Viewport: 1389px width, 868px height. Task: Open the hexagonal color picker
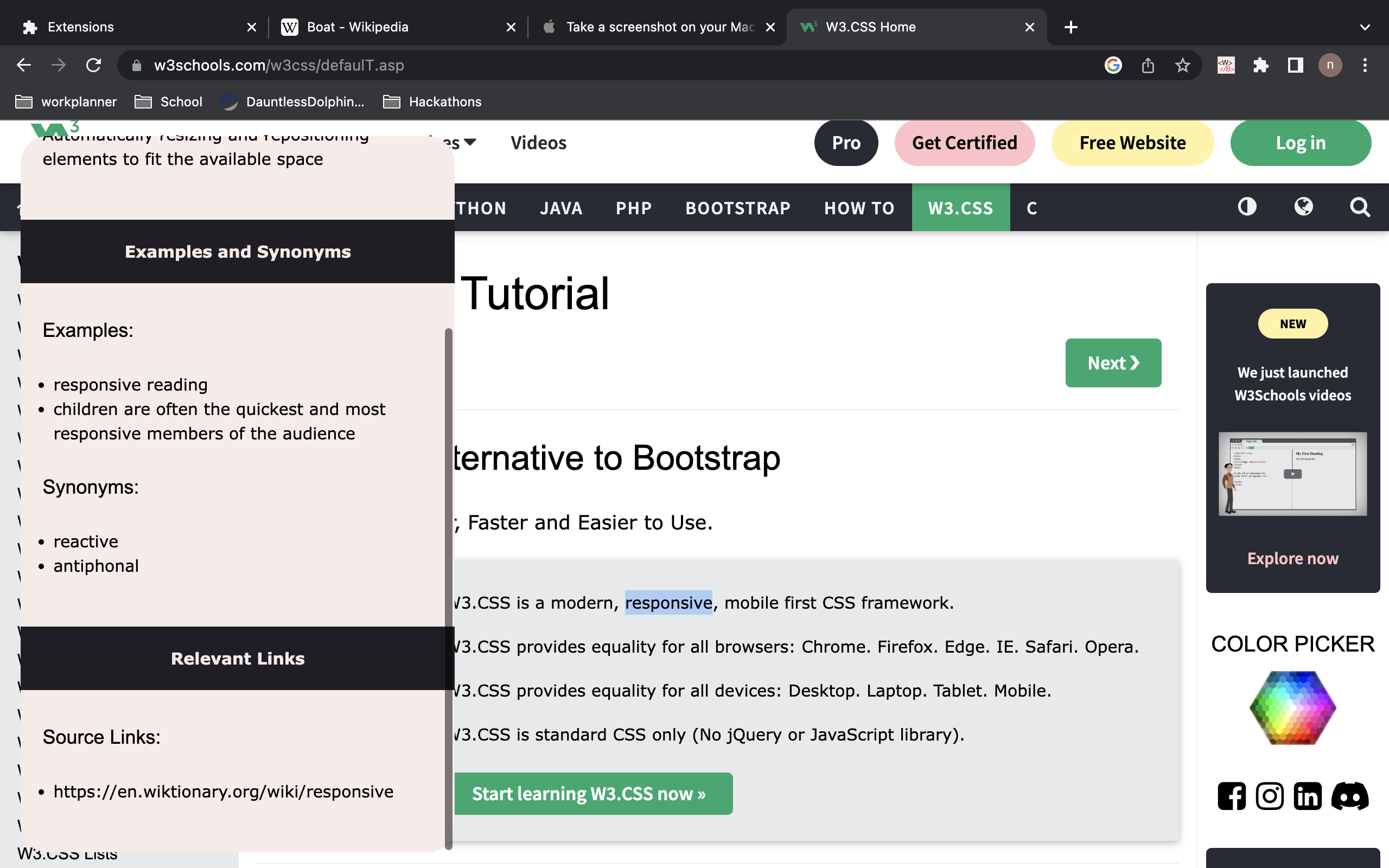click(x=1292, y=707)
